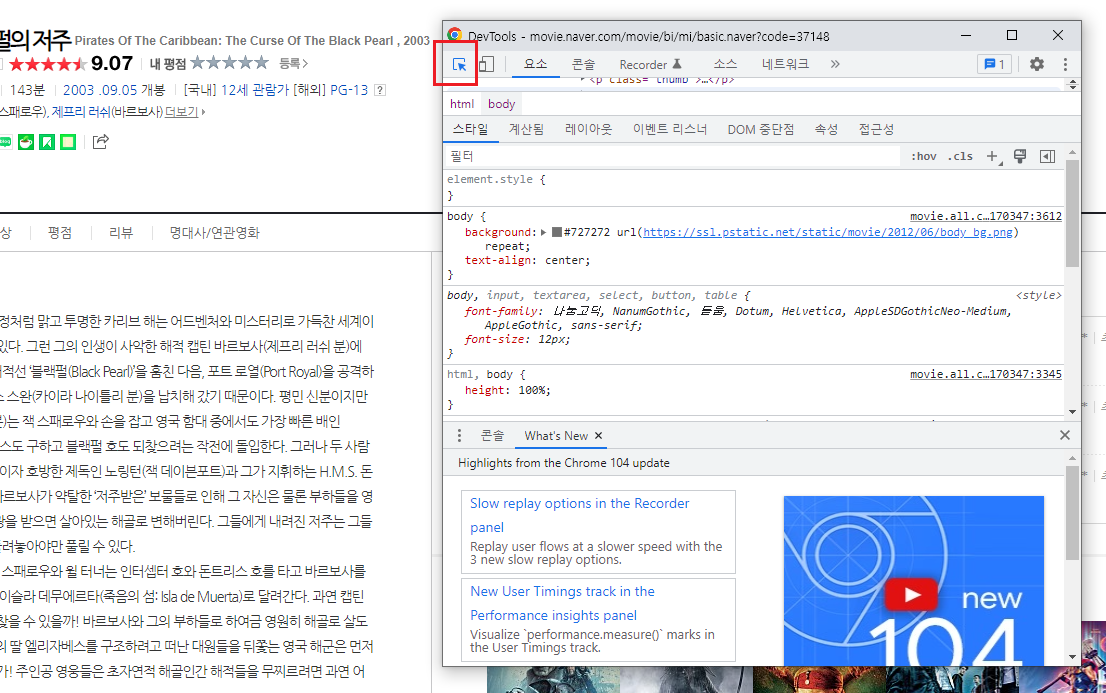Select the inspect element tool in DevTools
The image size is (1106, 693).
pos(457,63)
